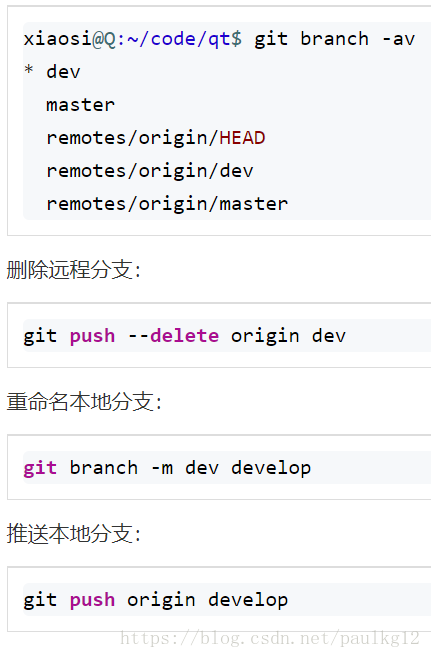Image resolution: width=431 pixels, height=658 pixels.
Task: Click the 'remotes/origin/master' line
Action: [x=167, y=204]
